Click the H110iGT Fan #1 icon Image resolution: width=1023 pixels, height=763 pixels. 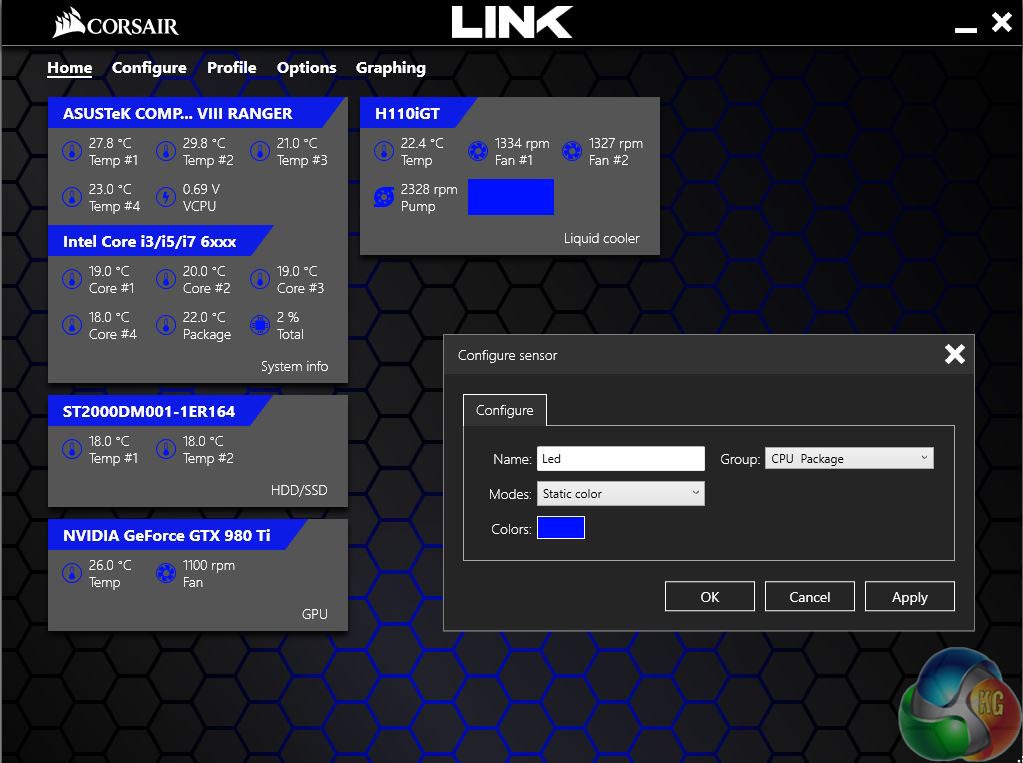(478, 151)
